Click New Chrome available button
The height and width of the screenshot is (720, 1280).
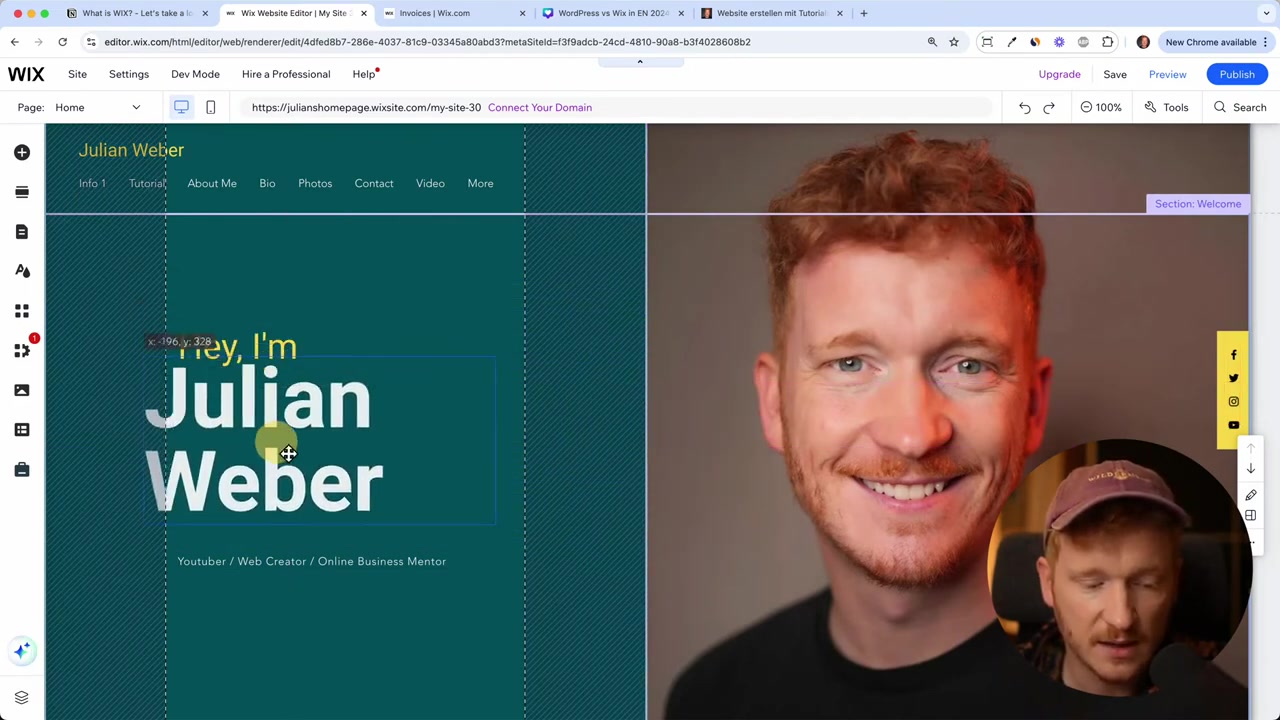(1217, 42)
